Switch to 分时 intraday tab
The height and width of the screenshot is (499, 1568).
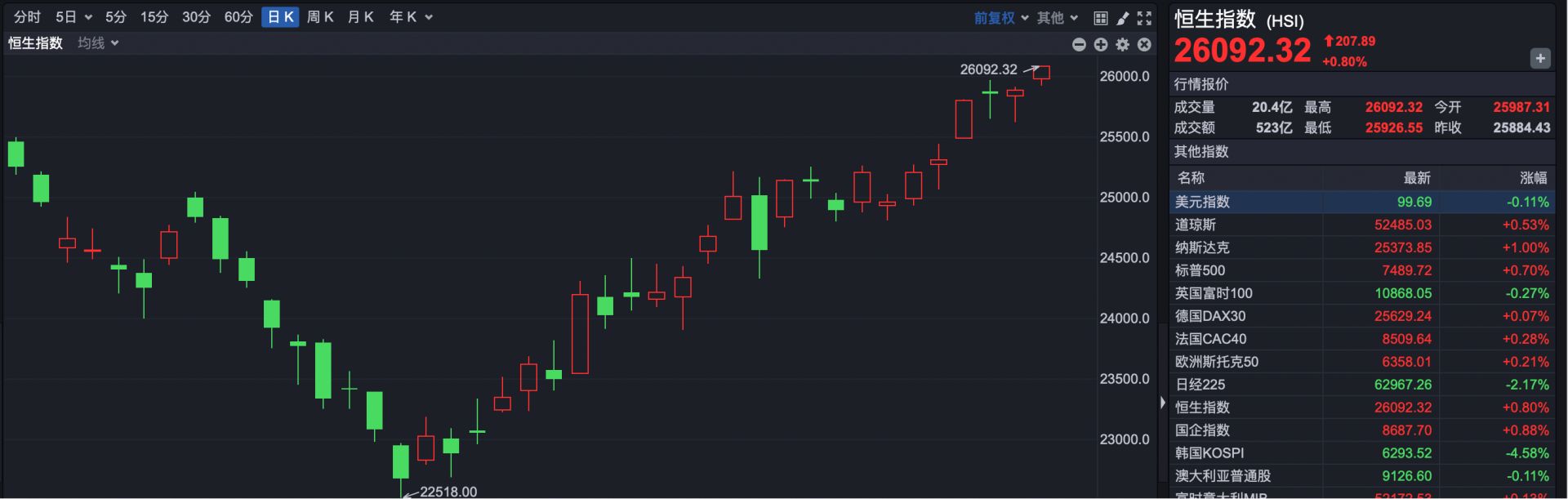tap(27, 17)
